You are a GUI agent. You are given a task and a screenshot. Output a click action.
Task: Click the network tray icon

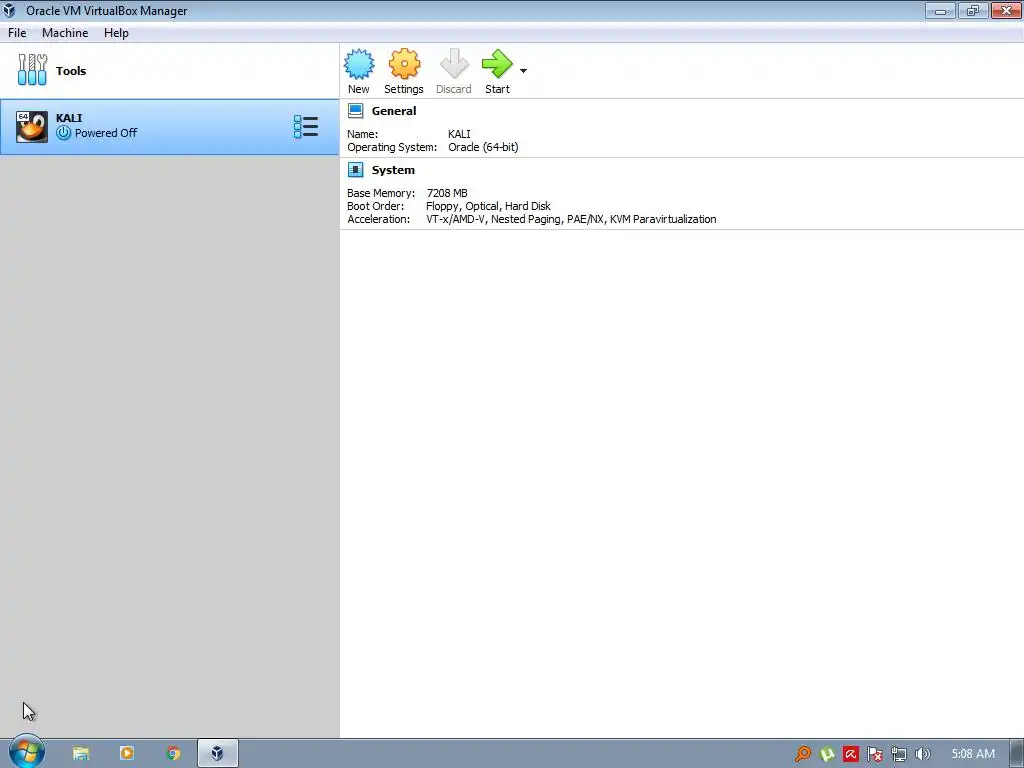[x=899, y=754]
